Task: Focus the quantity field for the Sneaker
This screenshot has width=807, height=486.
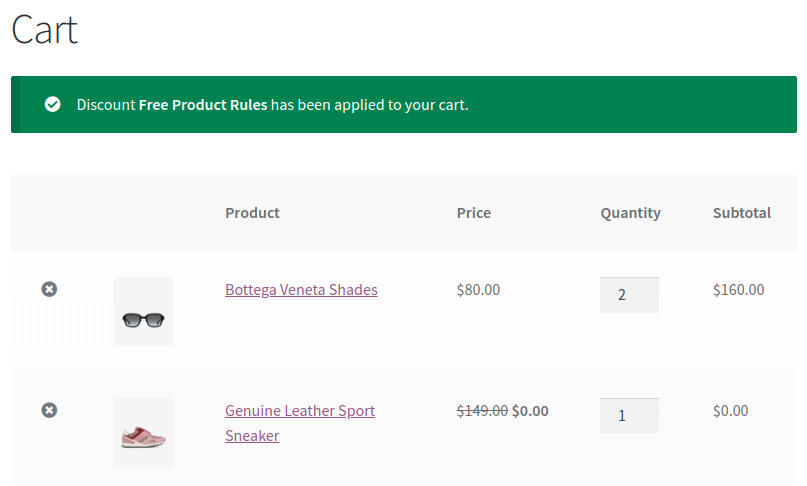Action: 629,416
